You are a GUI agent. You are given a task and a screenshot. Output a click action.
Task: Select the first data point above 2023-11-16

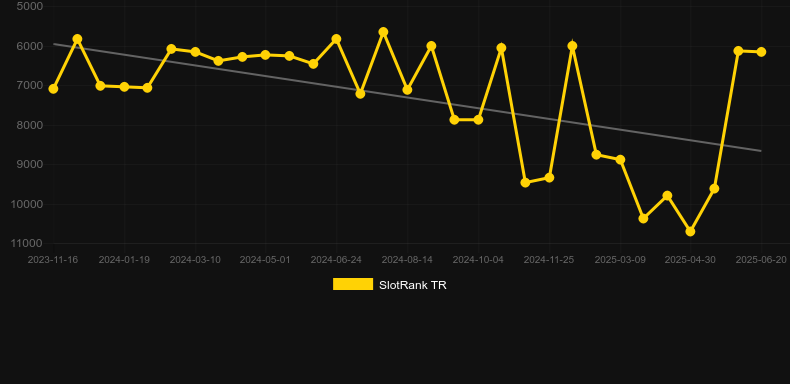click(x=53, y=89)
